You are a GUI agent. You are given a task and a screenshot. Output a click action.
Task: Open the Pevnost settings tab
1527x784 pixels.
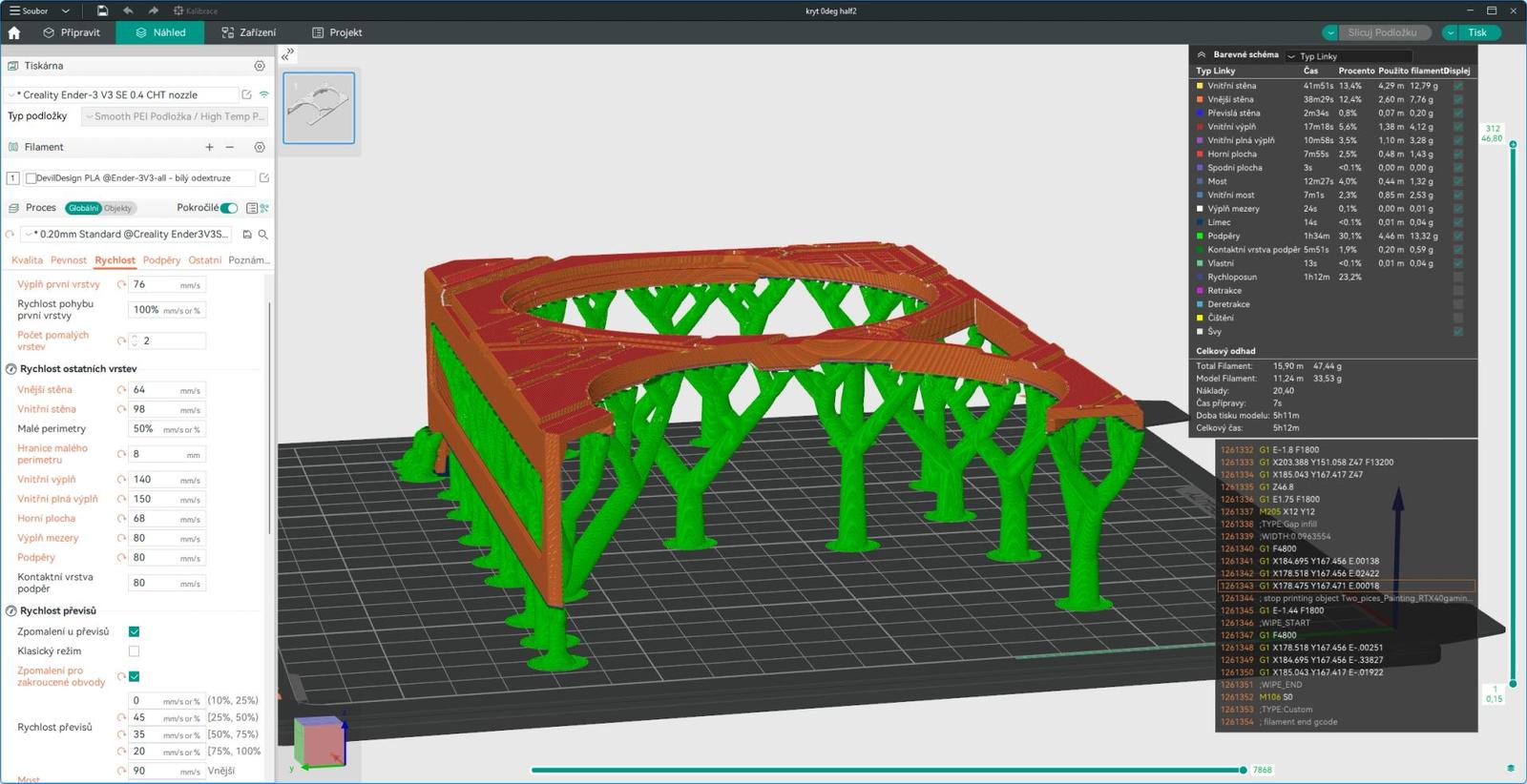coord(69,260)
